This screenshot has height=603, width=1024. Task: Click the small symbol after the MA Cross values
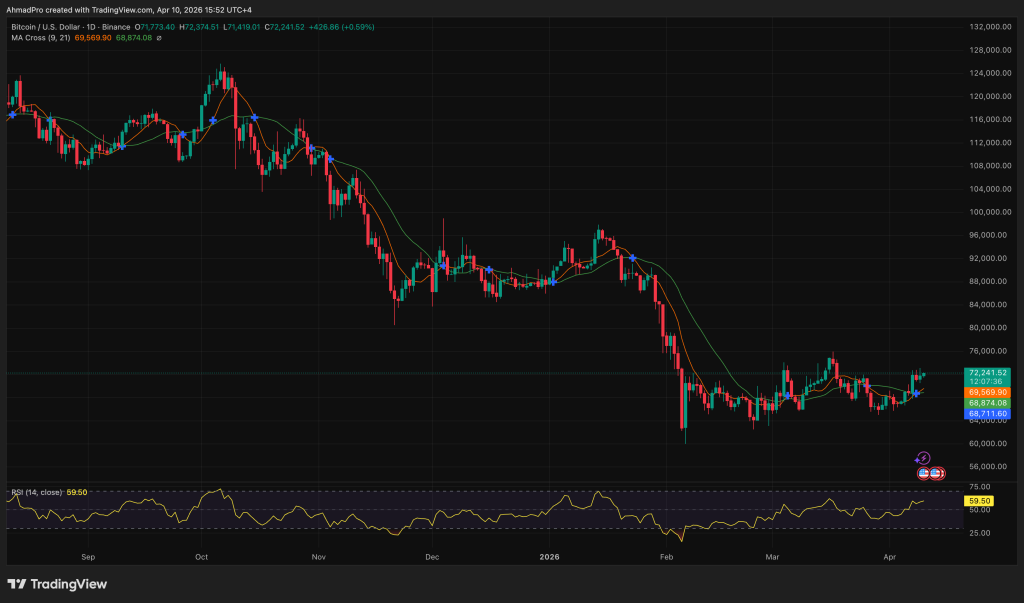point(160,38)
